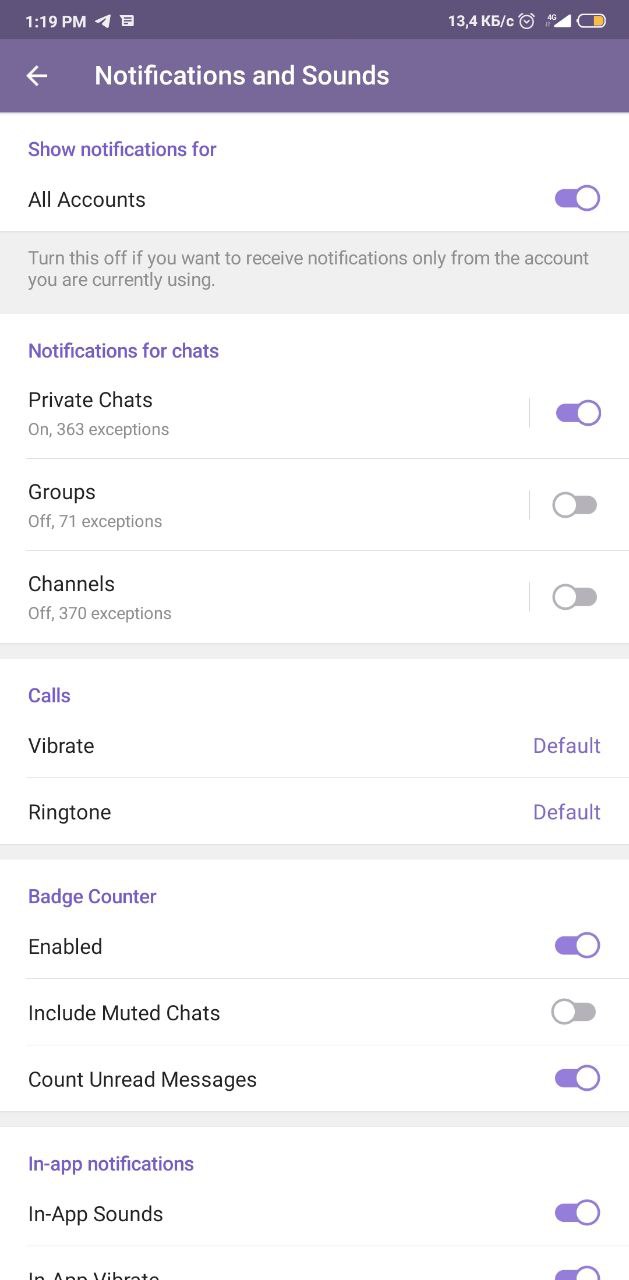Turn off In-App Sounds toggle

[577, 1213]
